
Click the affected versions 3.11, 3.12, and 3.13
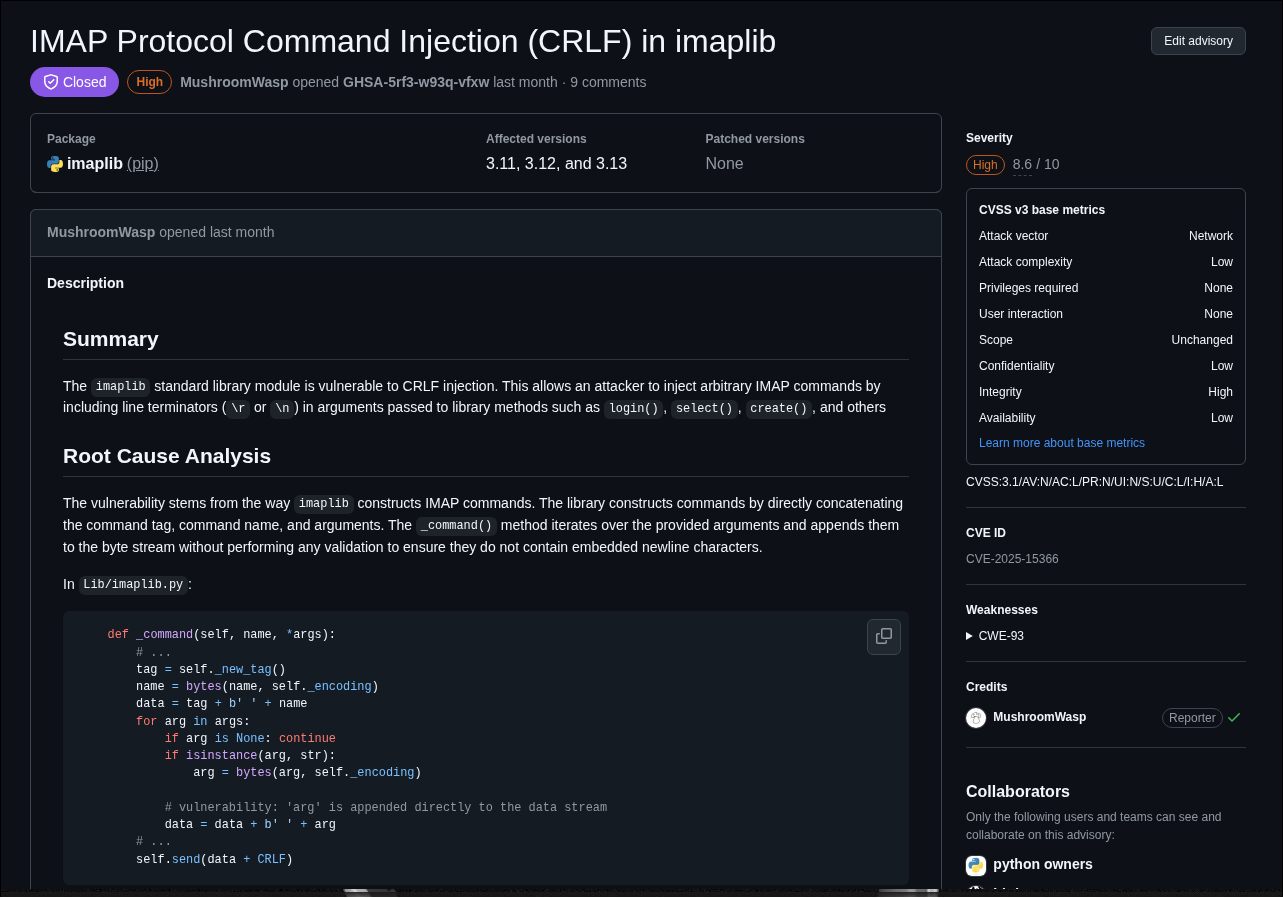tap(556, 163)
